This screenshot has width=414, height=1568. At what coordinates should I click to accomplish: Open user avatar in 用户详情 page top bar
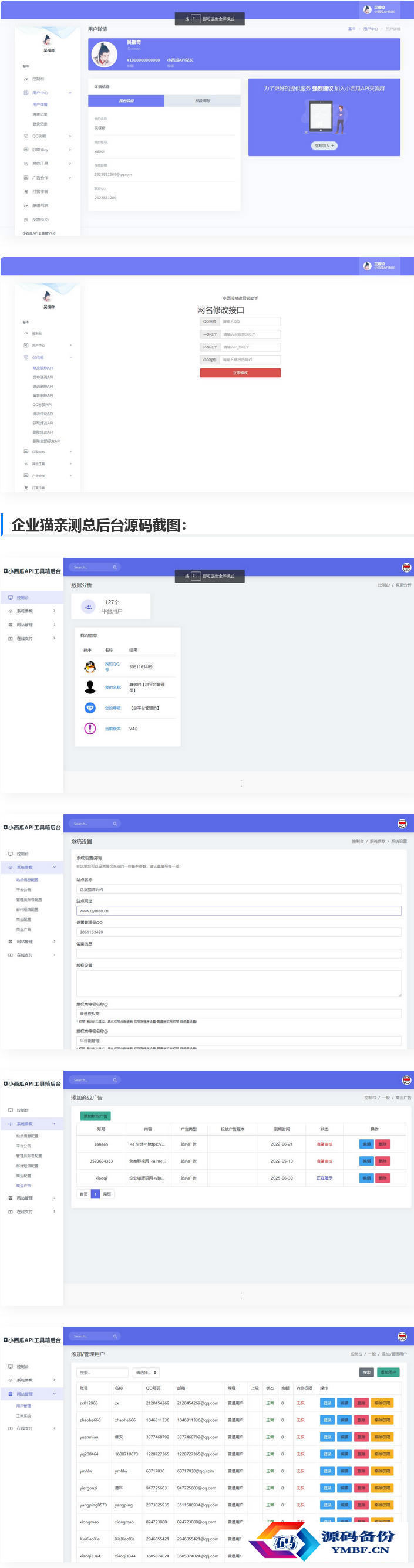[367, 9]
